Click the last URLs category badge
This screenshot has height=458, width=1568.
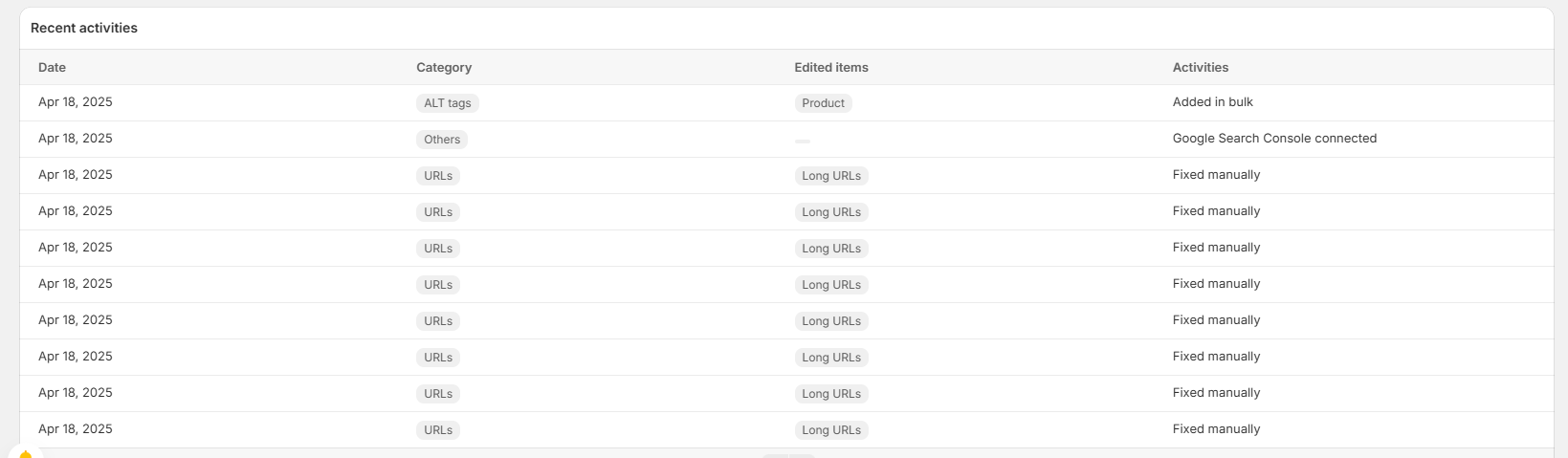tap(438, 430)
